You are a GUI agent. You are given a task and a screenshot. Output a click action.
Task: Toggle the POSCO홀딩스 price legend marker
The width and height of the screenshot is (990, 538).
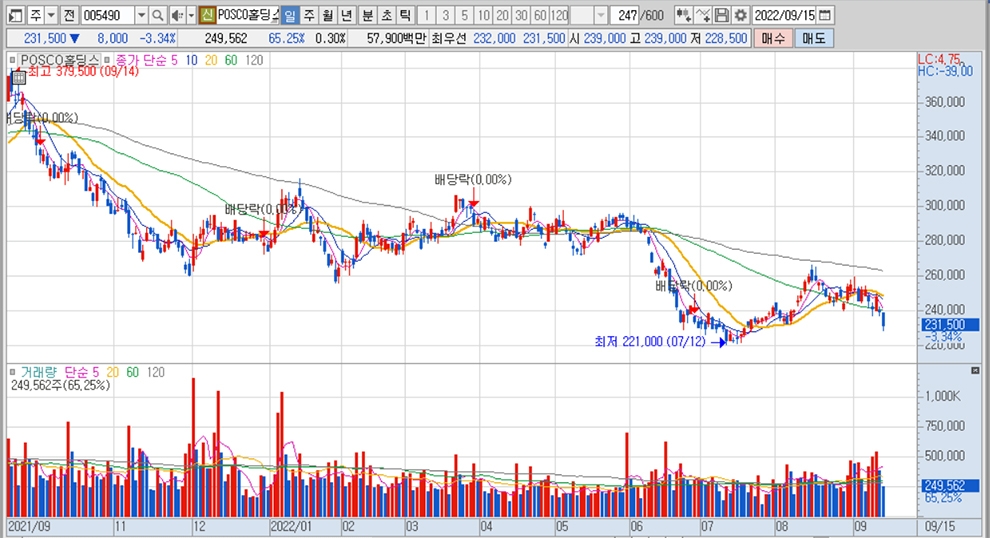tap(13, 60)
